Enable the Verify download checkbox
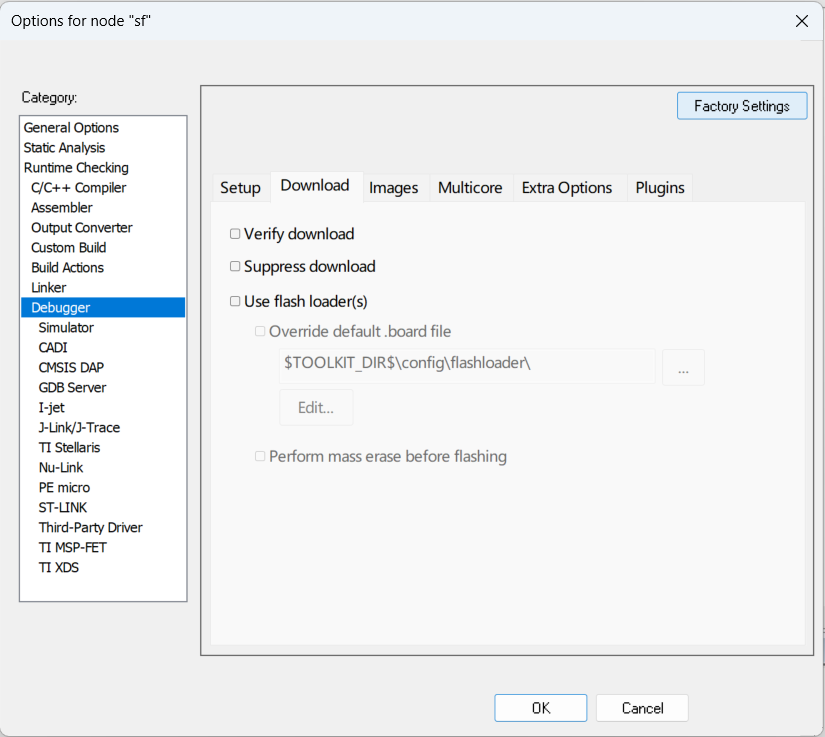Image resolution: width=825 pixels, height=737 pixels. coord(235,234)
